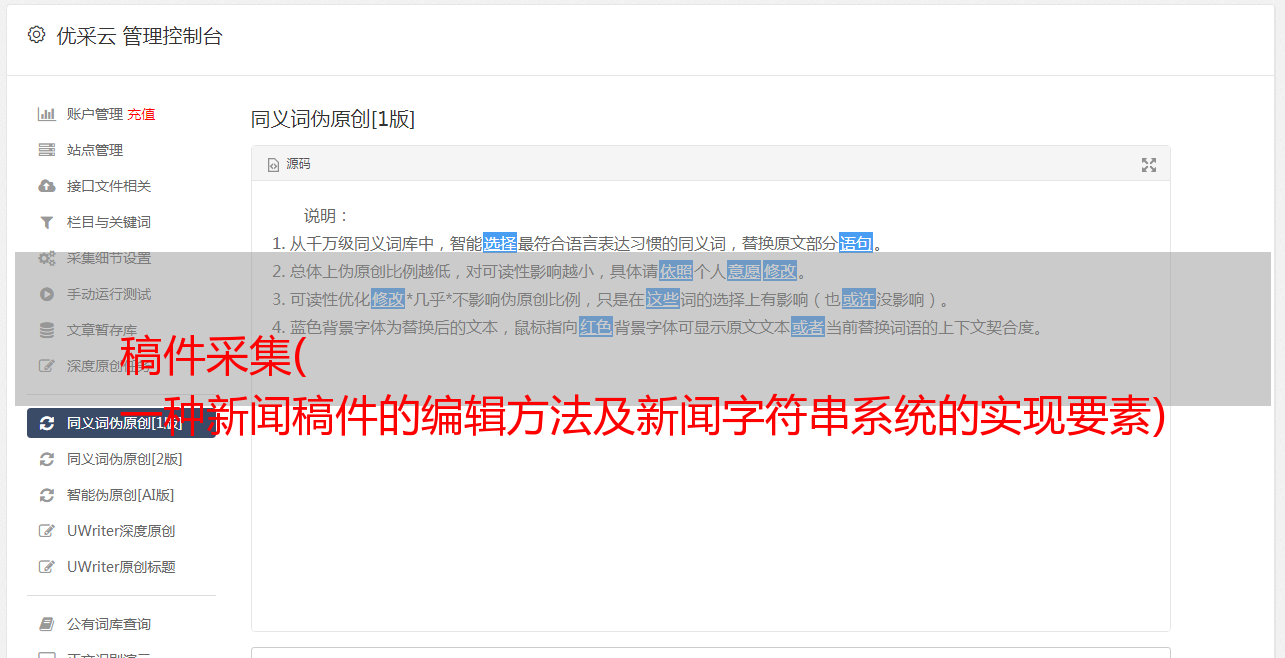Click the 手动运行测试 play icon

pos(46,294)
